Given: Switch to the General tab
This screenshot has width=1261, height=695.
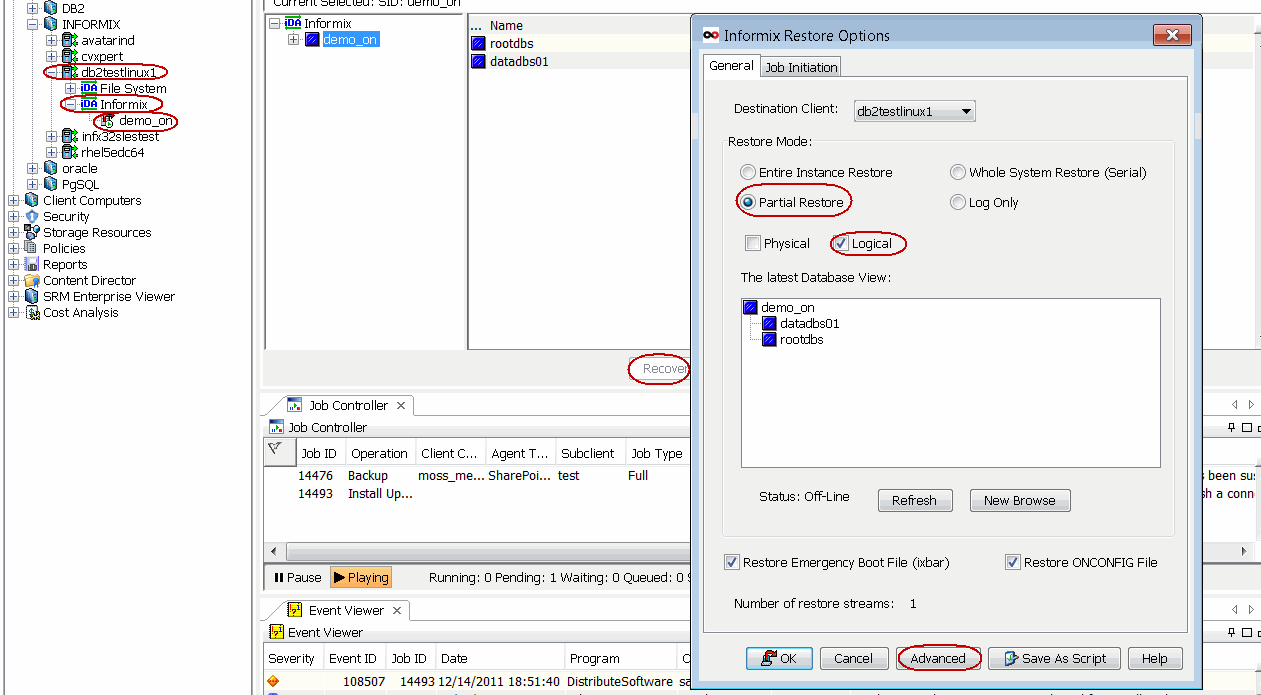Looking at the screenshot, I should click(x=731, y=66).
